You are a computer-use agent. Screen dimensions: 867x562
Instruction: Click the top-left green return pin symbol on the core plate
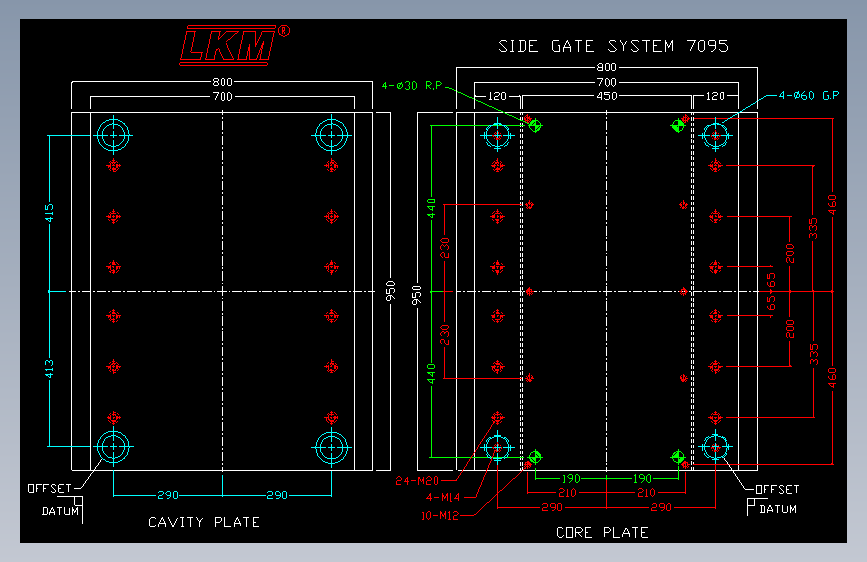535,126
